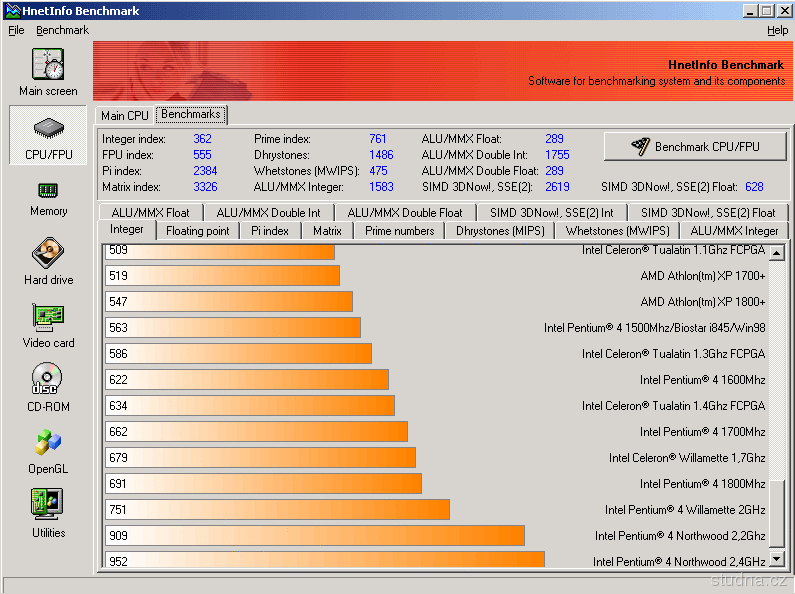The image size is (795, 594).
Task: Open the Help menu
Action: pyautogui.click(x=777, y=30)
